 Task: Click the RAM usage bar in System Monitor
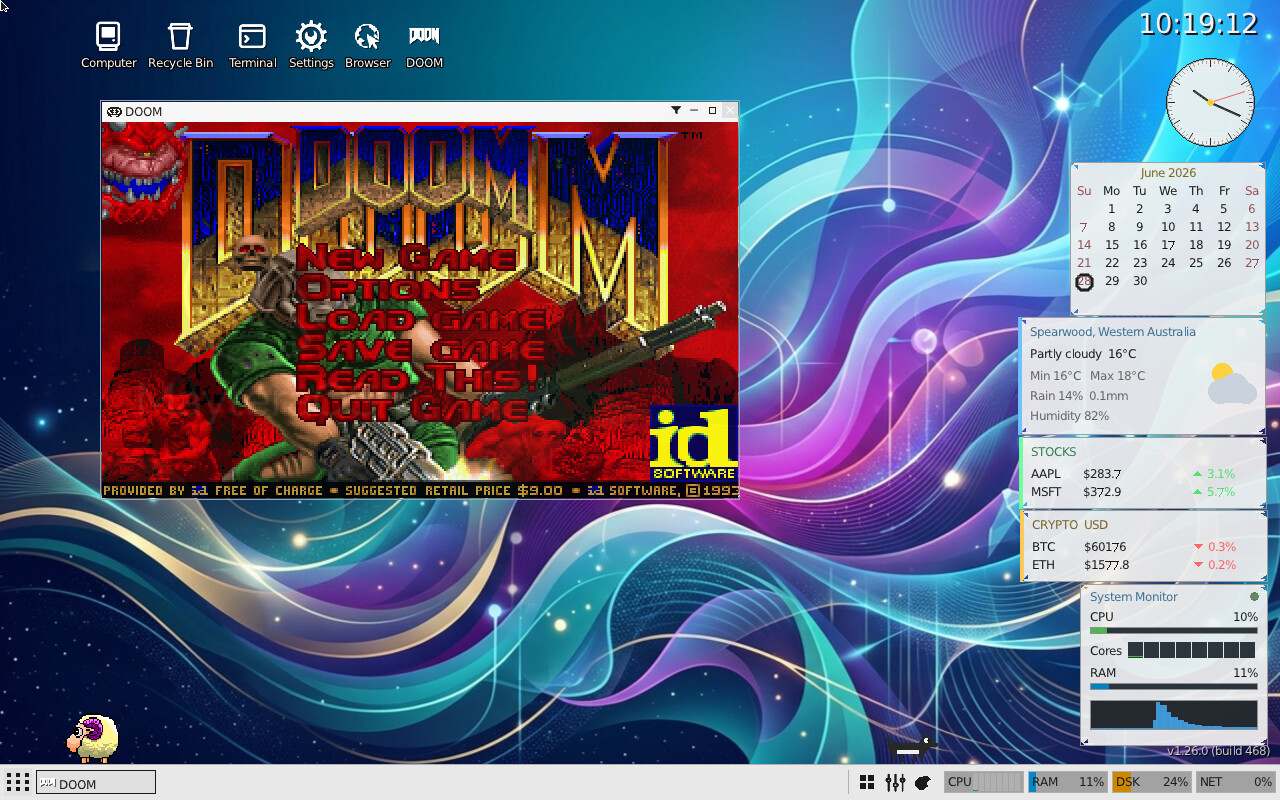[x=1174, y=687]
